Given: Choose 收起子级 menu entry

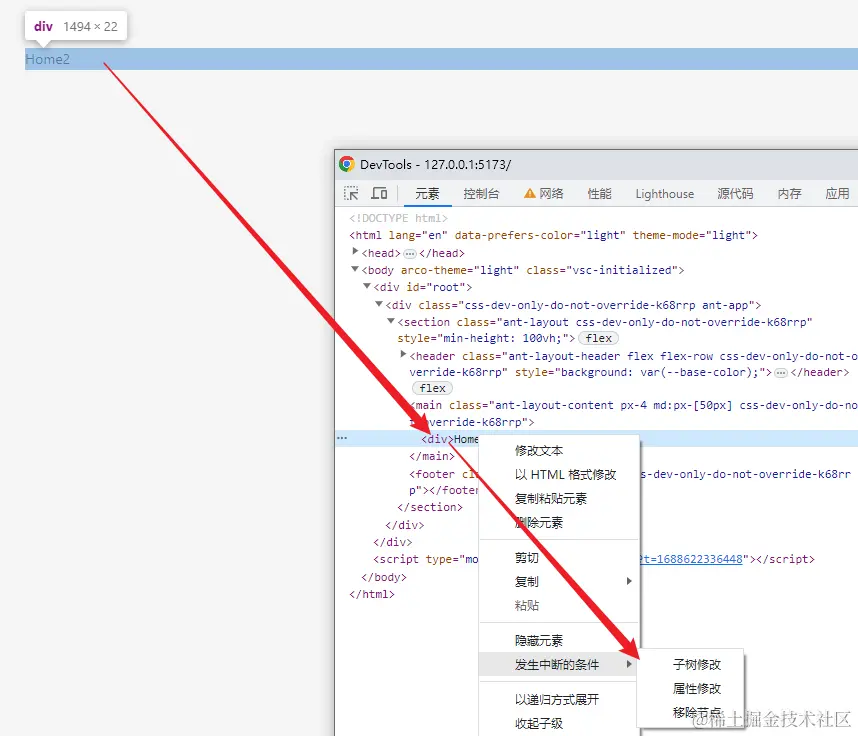Looking at the screenshot, I should pos(559,723).
